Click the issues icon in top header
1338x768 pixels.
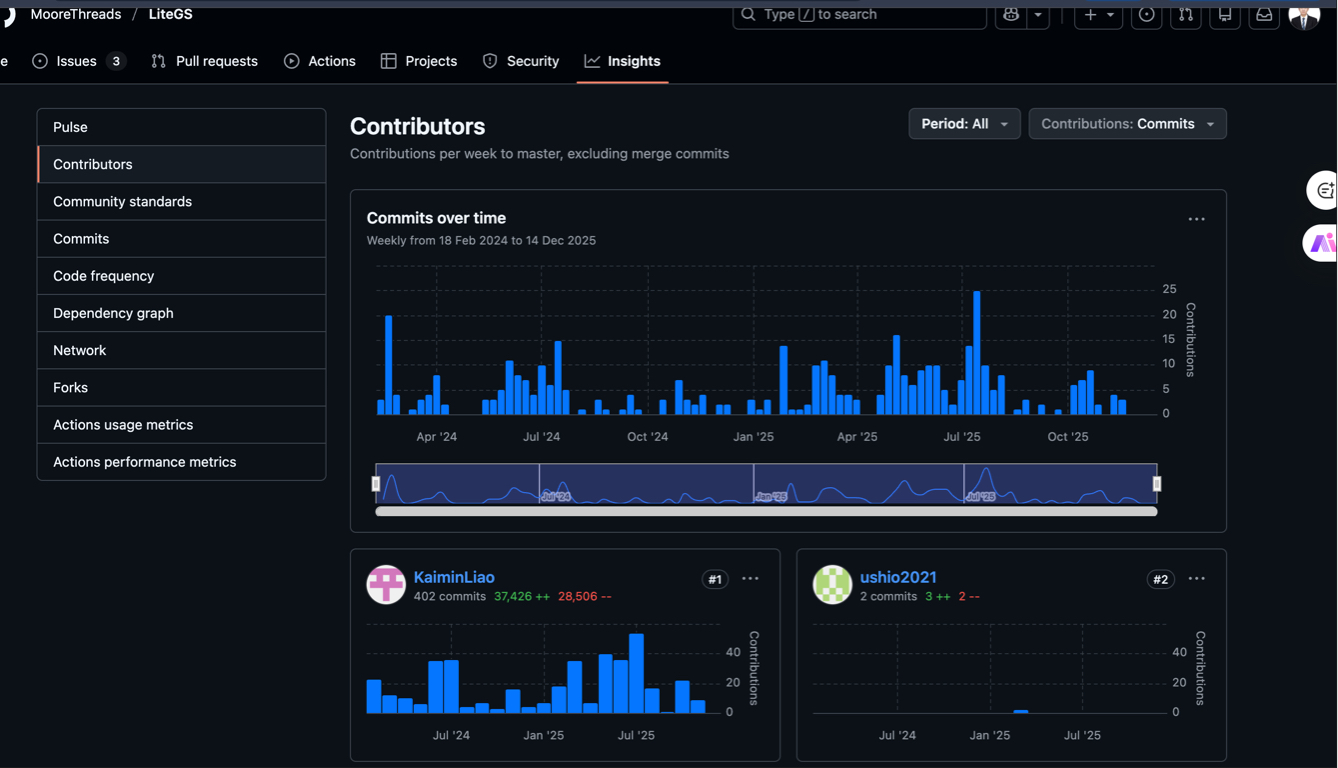[x=1147, y=15]
